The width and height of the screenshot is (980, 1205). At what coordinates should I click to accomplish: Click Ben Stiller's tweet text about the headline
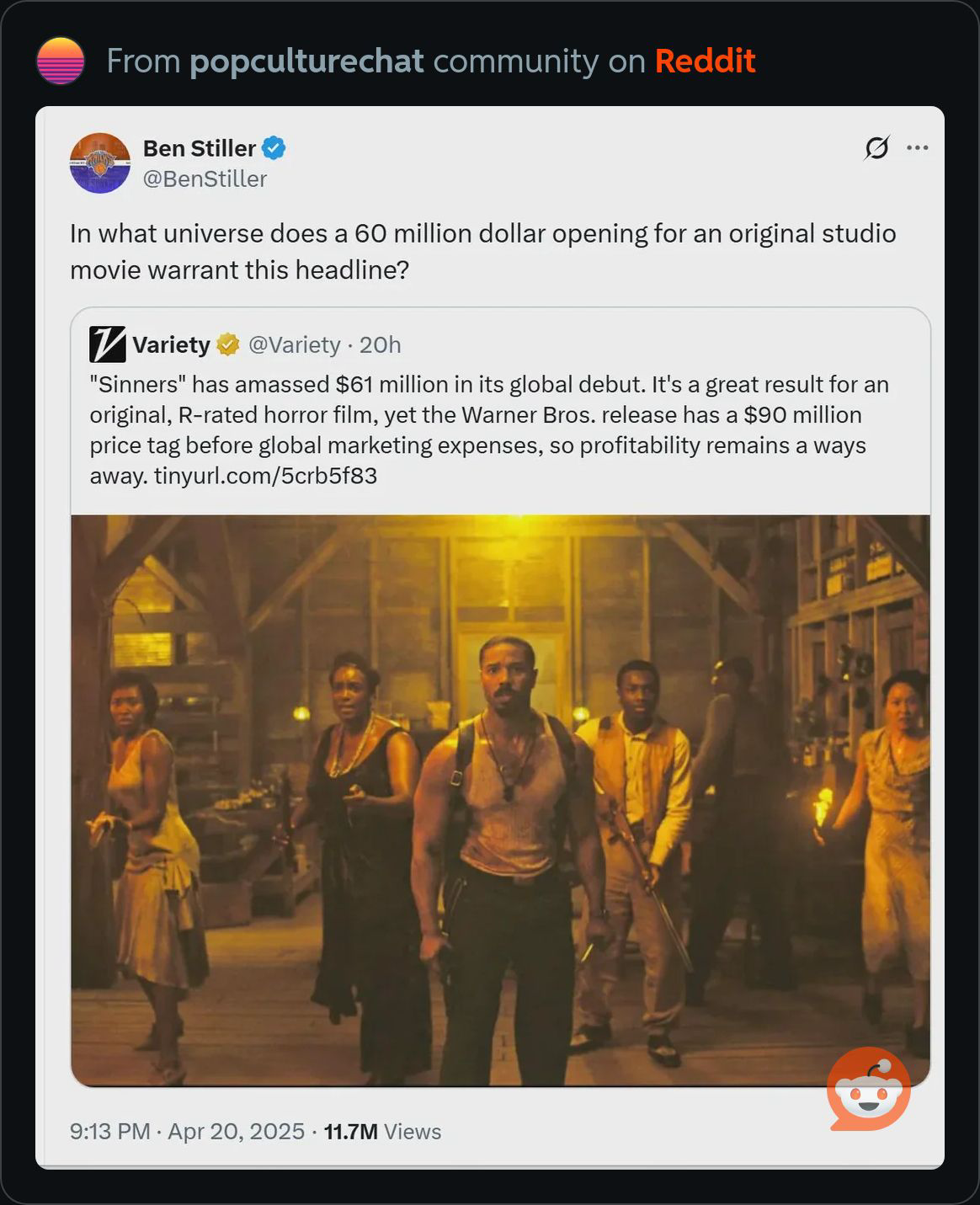[483, 251]
